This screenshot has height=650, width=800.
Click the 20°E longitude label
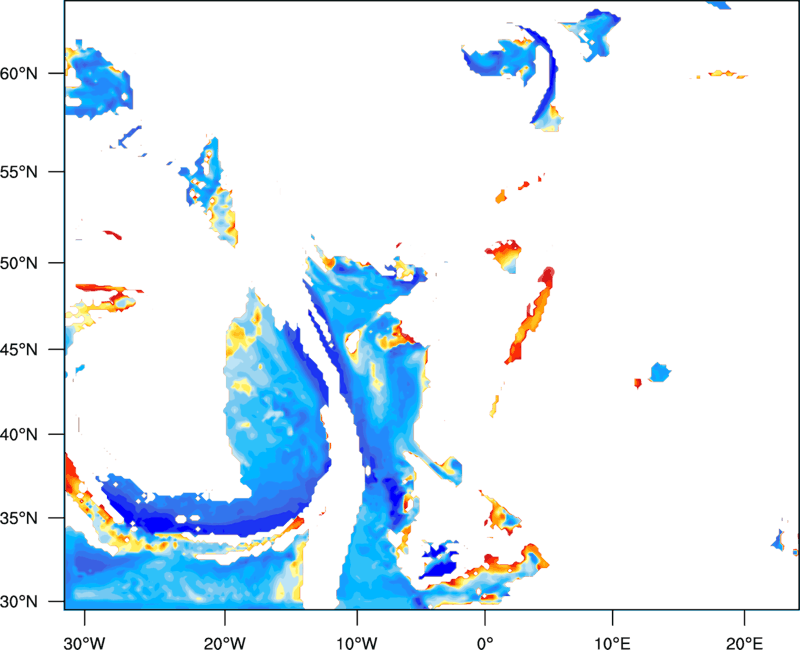[744, 643]
